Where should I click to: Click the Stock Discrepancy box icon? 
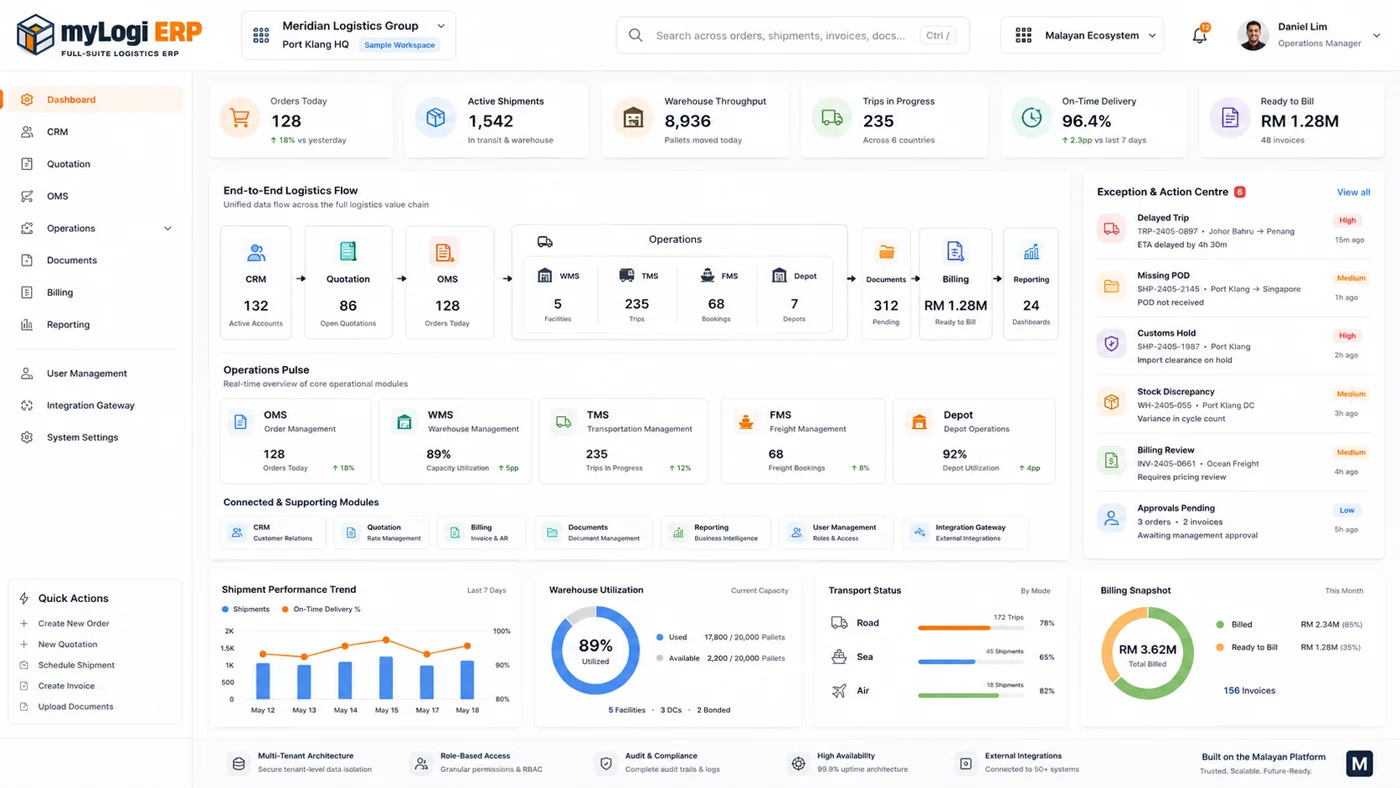click(1111, 402)
